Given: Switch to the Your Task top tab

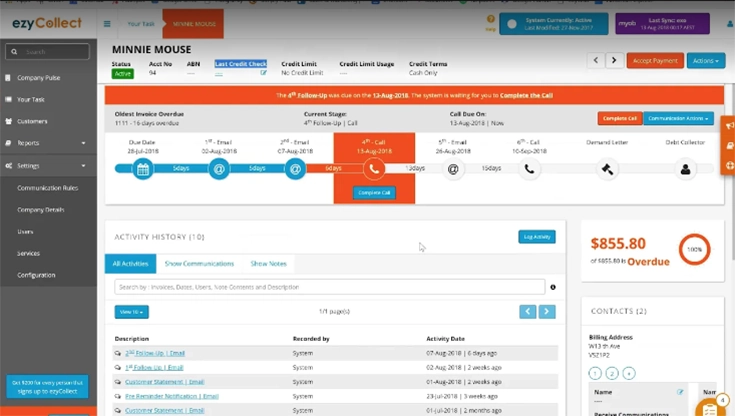Looking at the screenshot, I should 141,23.
